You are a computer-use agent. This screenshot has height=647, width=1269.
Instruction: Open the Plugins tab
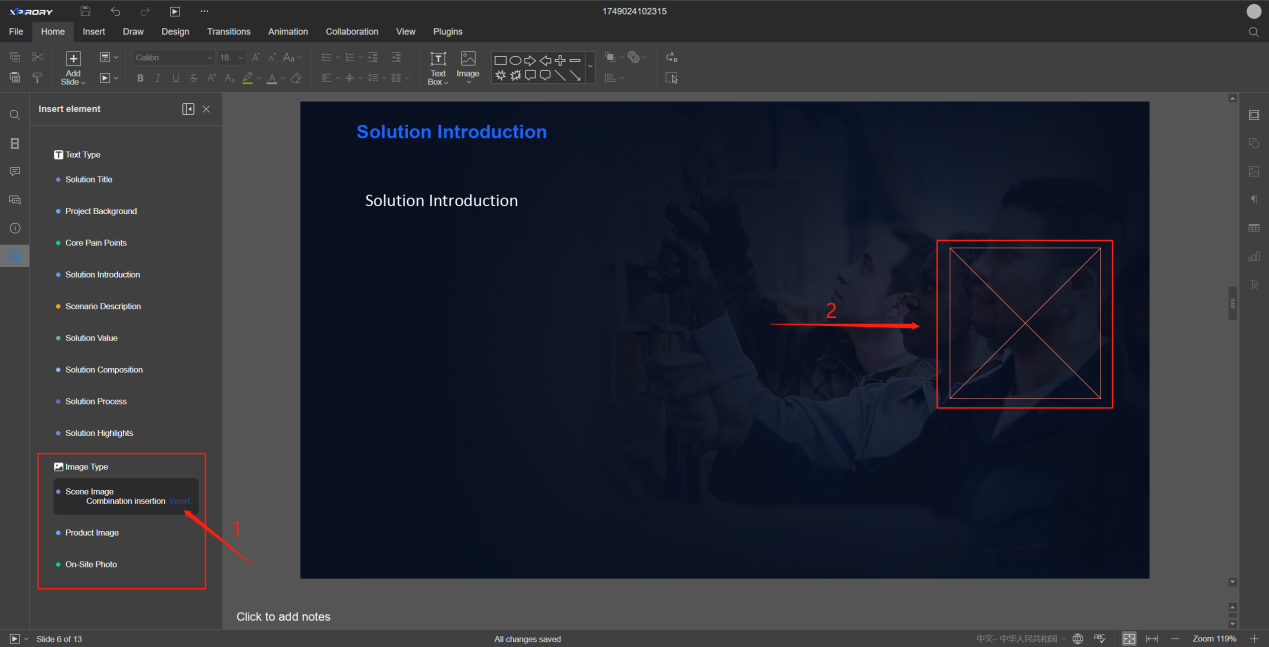(x=448, y=32)
